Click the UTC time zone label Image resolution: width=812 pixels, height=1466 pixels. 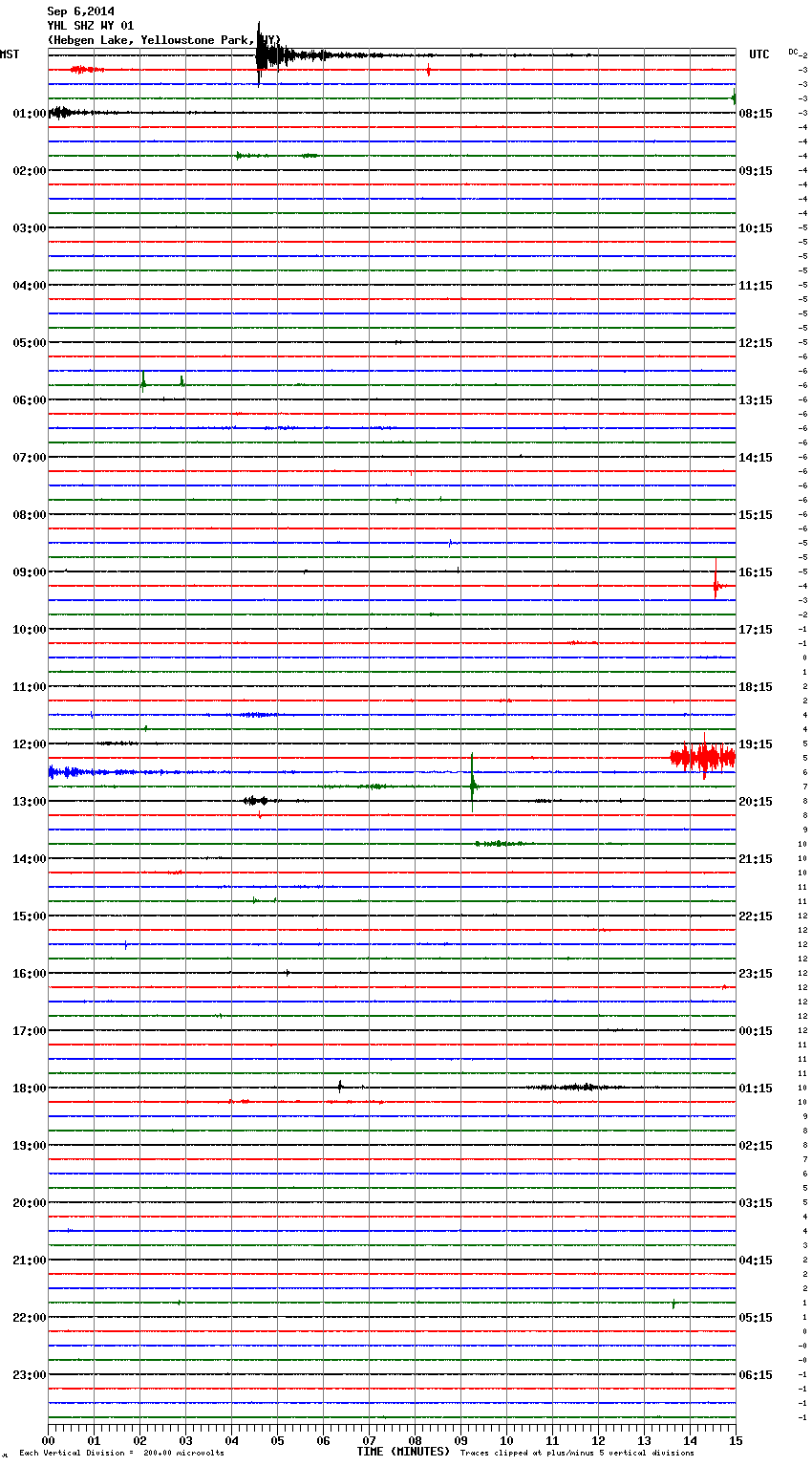click(x=759, y=54)
